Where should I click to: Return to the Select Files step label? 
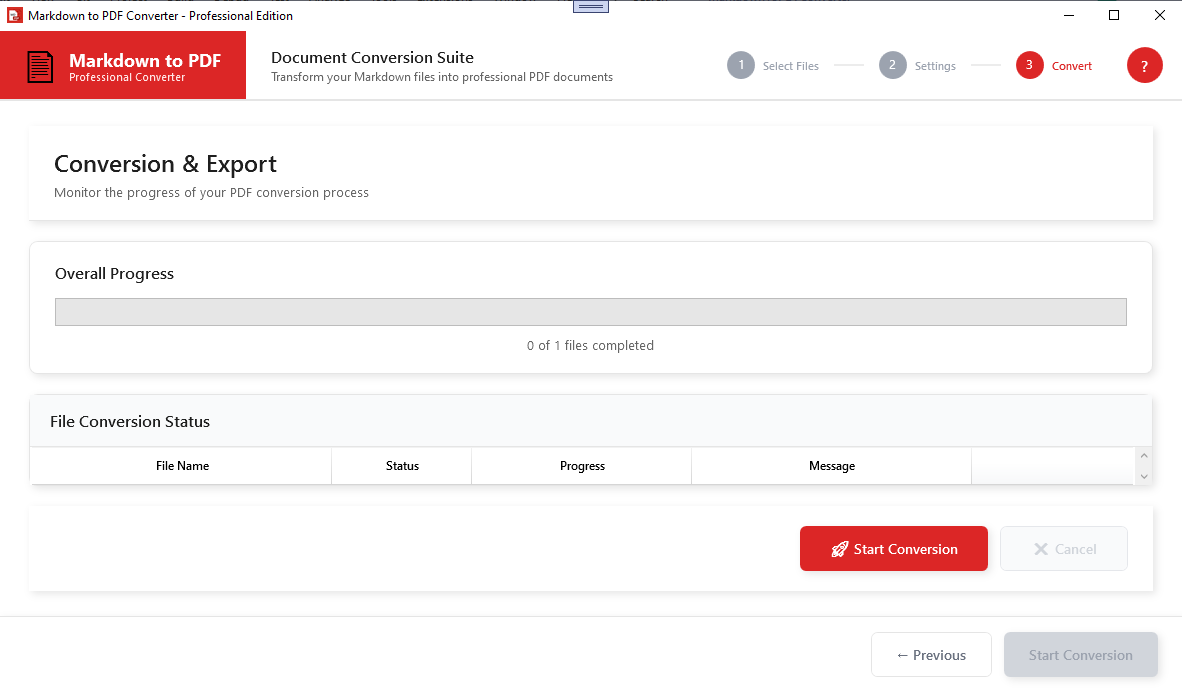tap(790, 66)
